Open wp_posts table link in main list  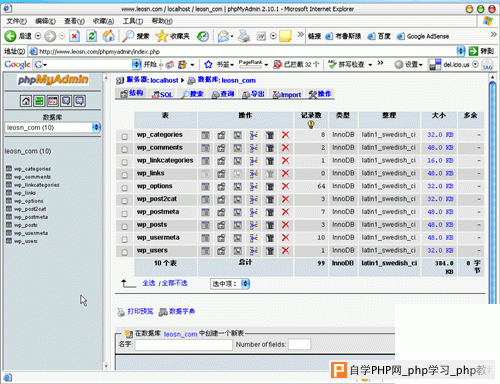coord(152,225)
